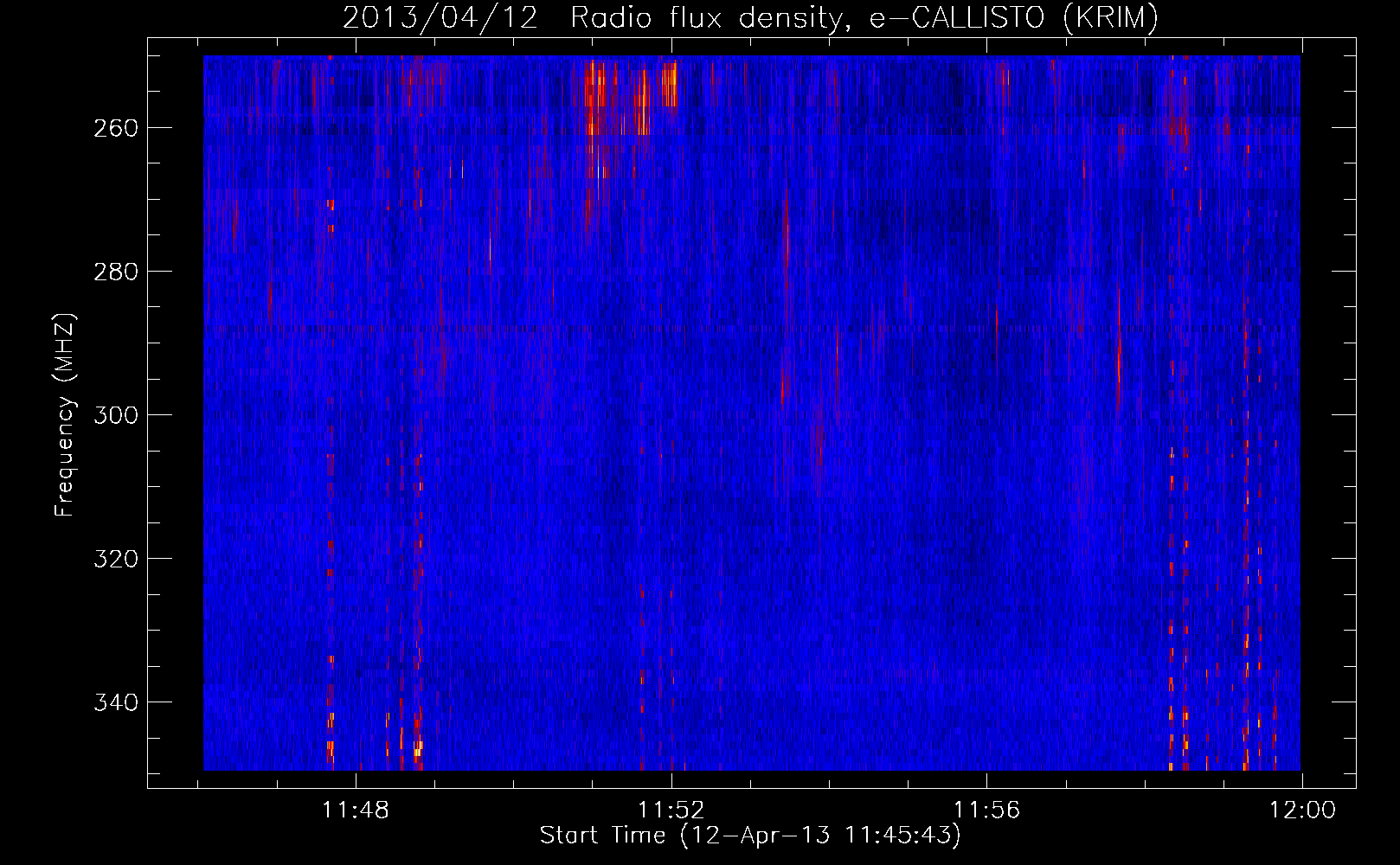Click the 11:48 time tick label

tap(356, 811)
